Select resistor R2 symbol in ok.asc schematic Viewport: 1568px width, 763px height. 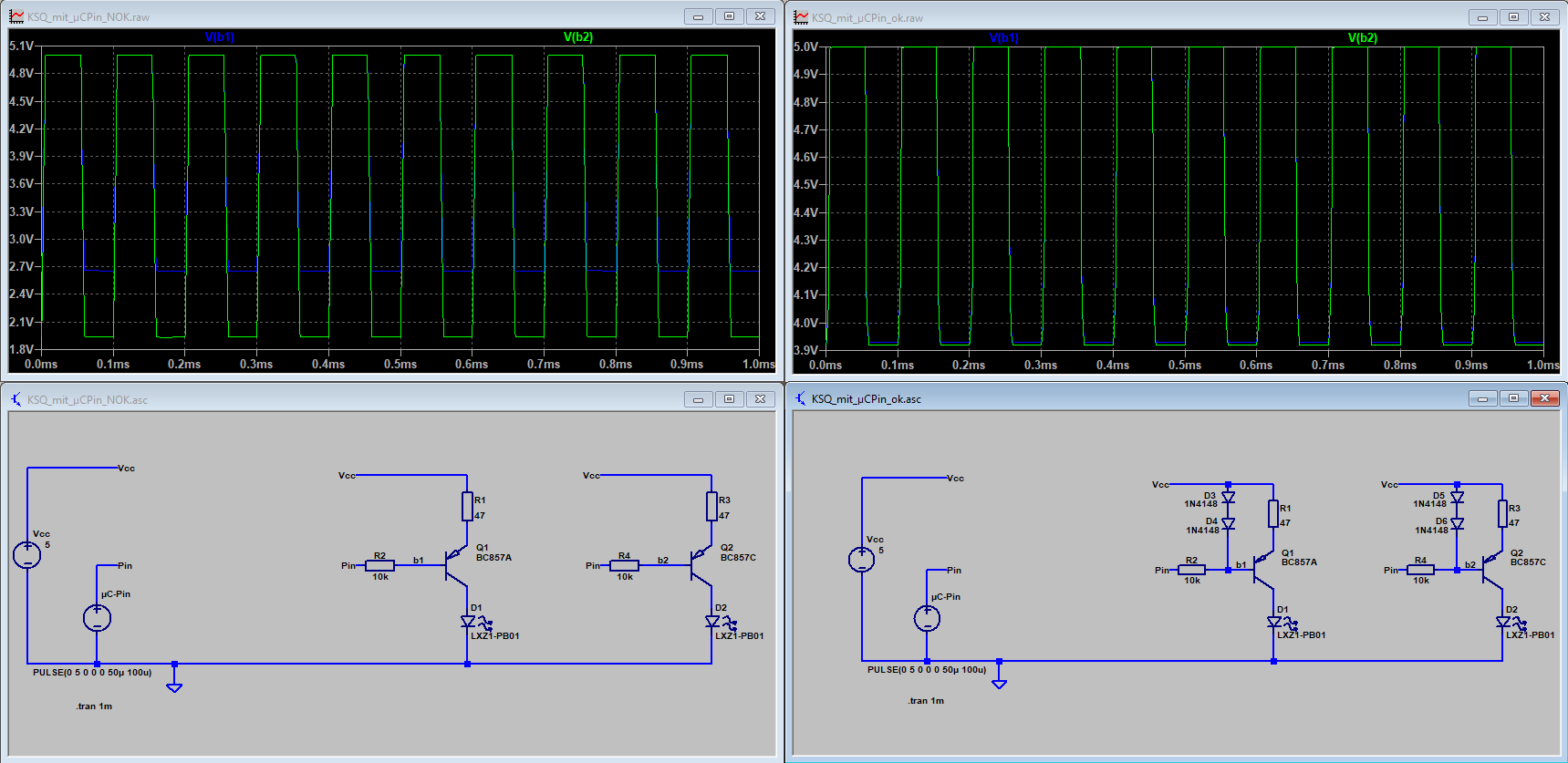[1191, 570]
